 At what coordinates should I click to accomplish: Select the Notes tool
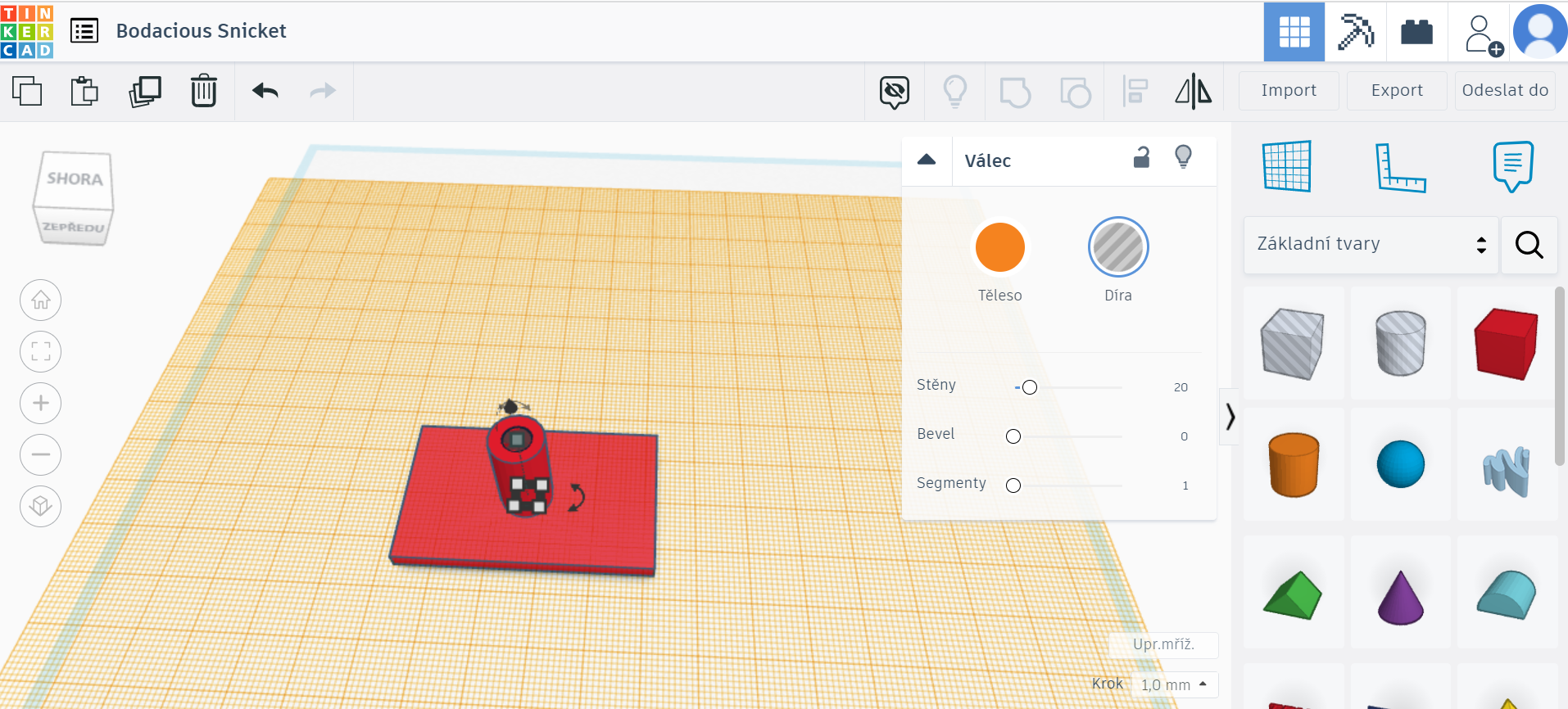pyautogui.click(x=1512, y=166)
